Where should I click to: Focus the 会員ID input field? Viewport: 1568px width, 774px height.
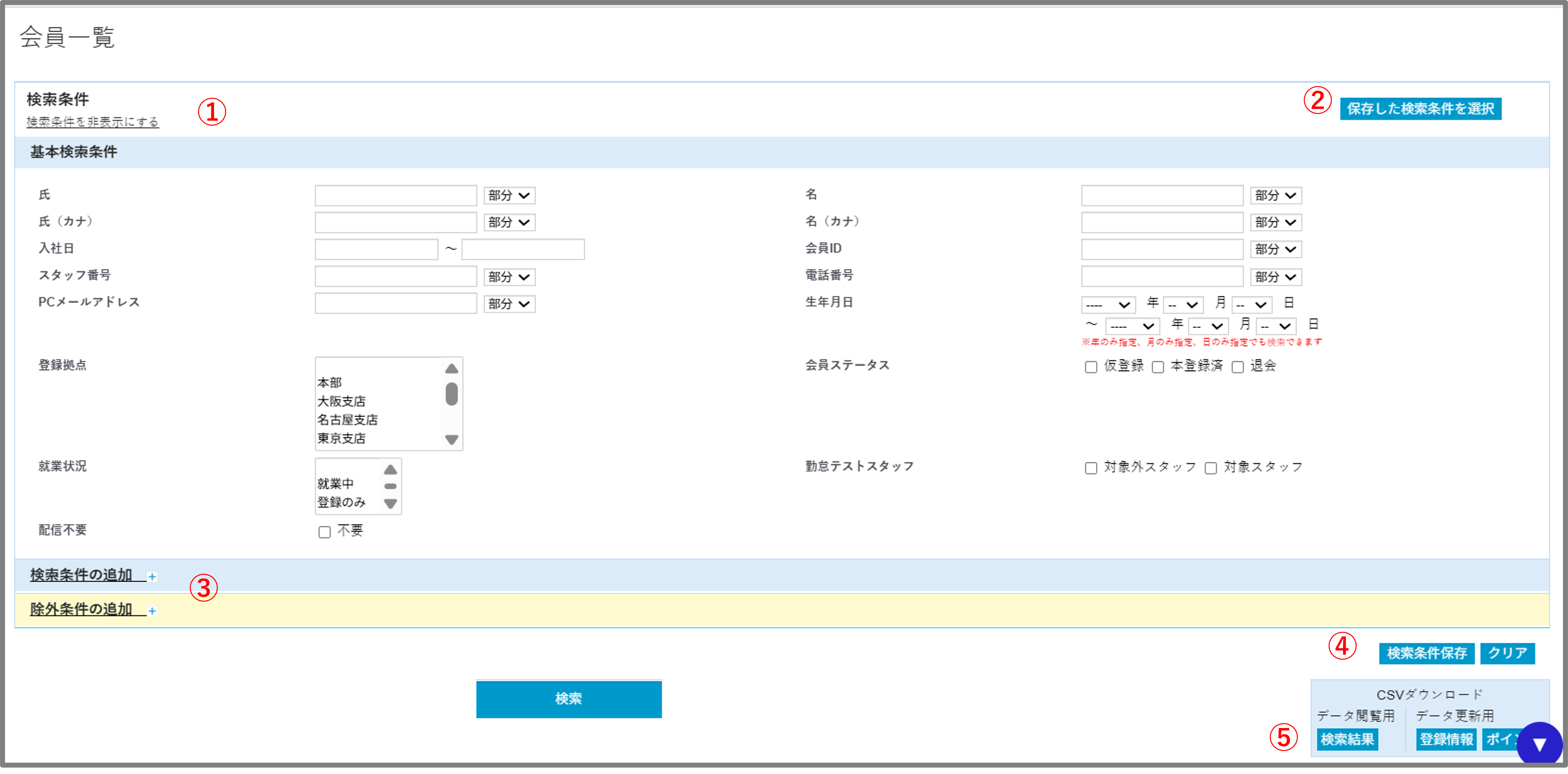(1162, 249)
